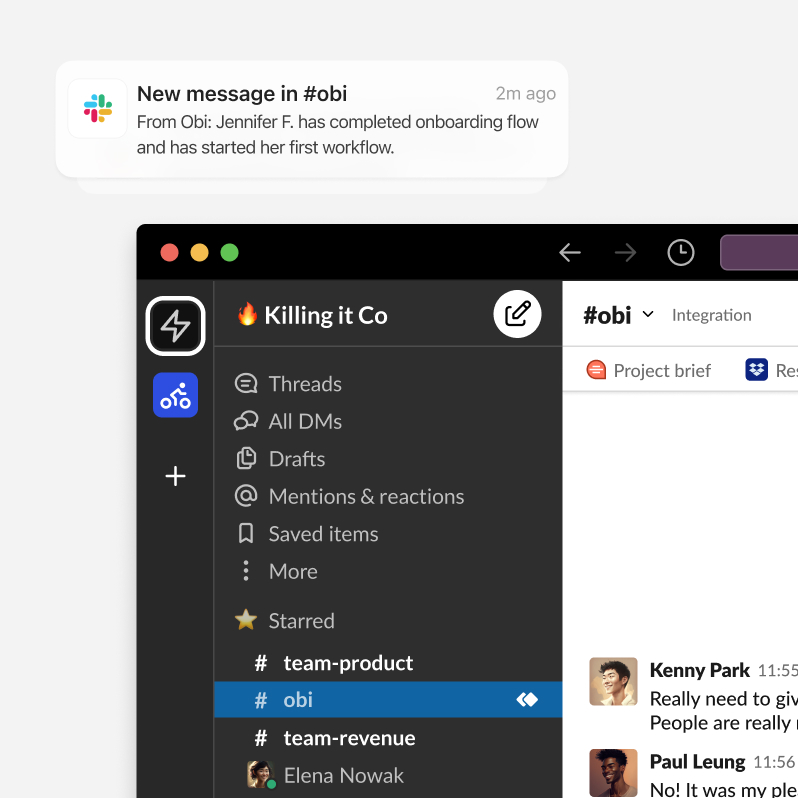This screenshot has height=798, width=798.
Task: Go back with the left arrow
Action: [x=569, y=252]
